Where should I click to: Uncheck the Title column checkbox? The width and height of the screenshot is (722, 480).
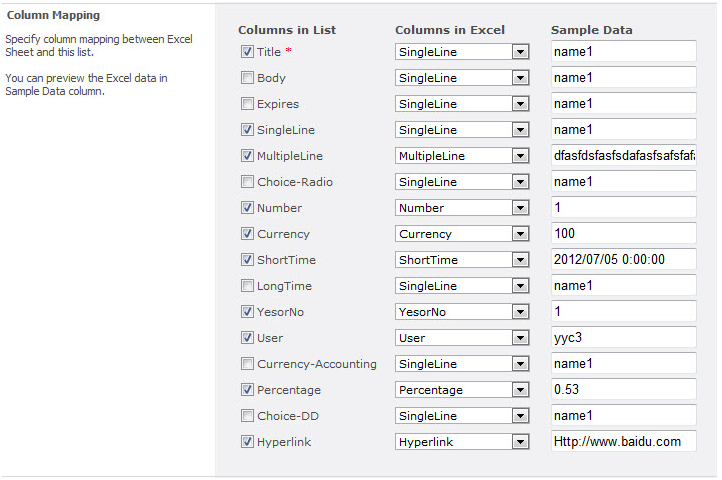[247, 52]
